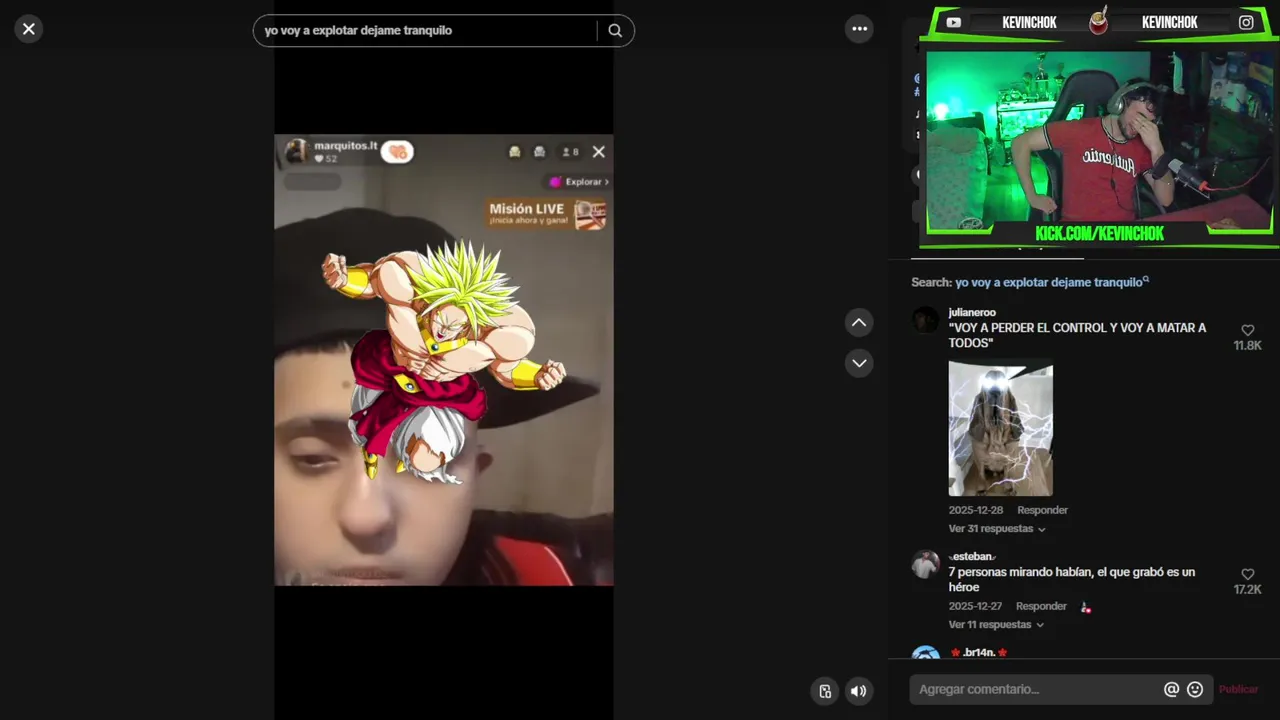Like esteban's comment with the heart

pos(1247,574)
